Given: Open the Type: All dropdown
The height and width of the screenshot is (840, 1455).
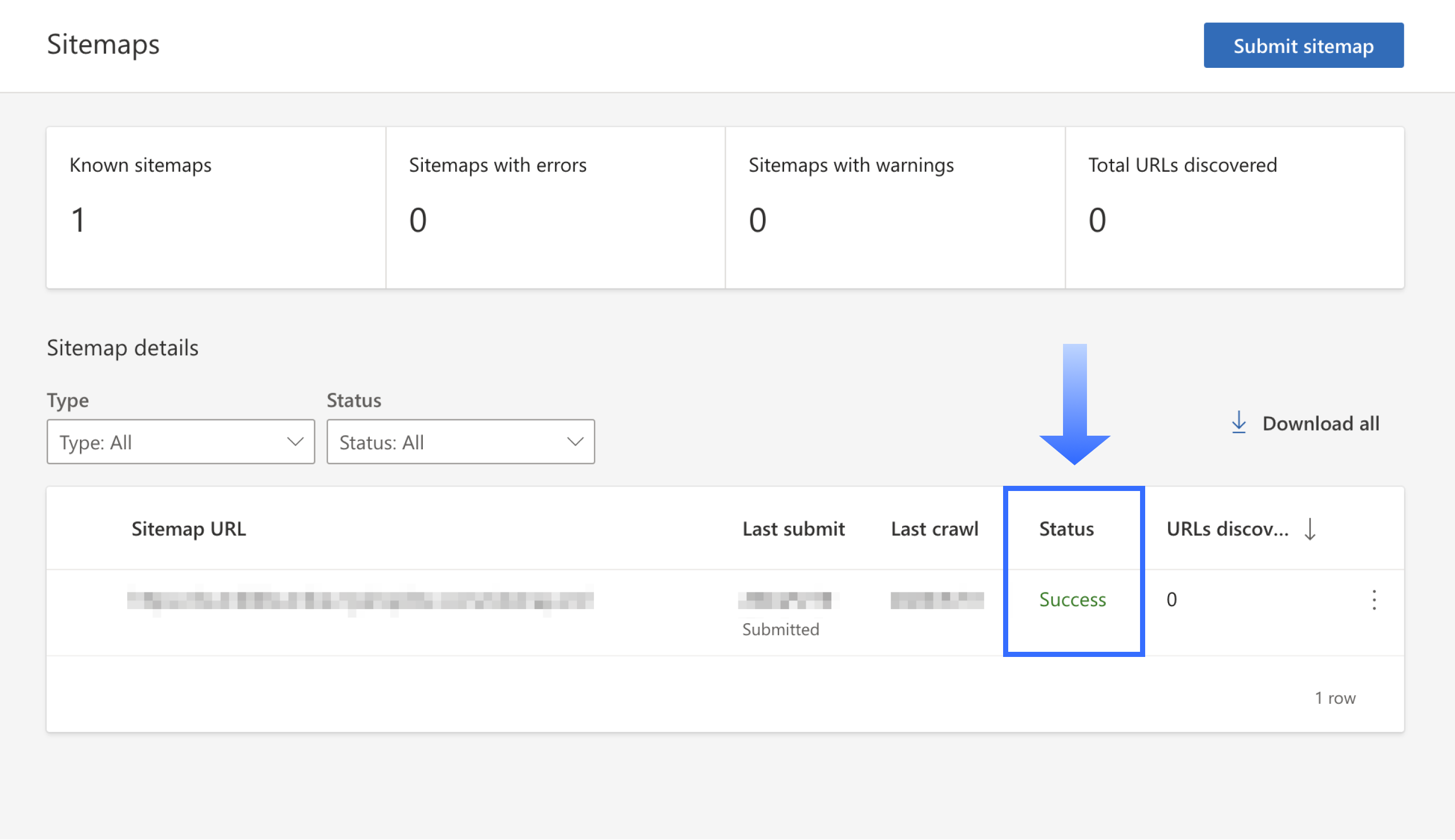Looking at the screenshot, I should (x=180, y=442).
